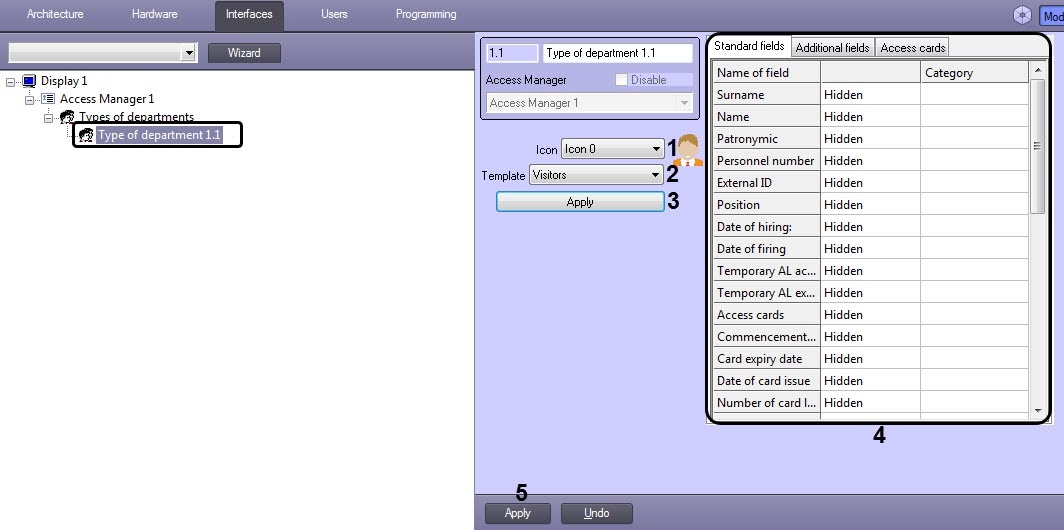Click the 1.1 identifier field
This screenshot has width=1064, height=530.
[512, 53]
